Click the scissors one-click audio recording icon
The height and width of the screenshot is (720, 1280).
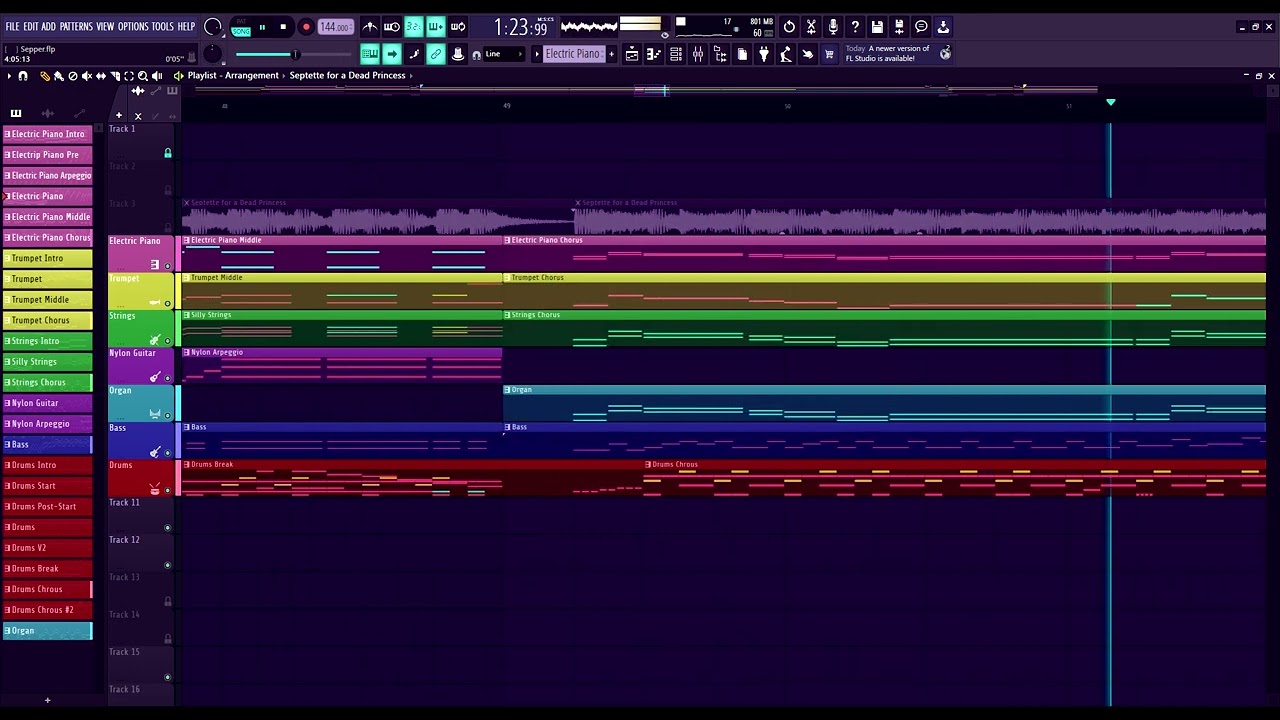pos(811,27)
